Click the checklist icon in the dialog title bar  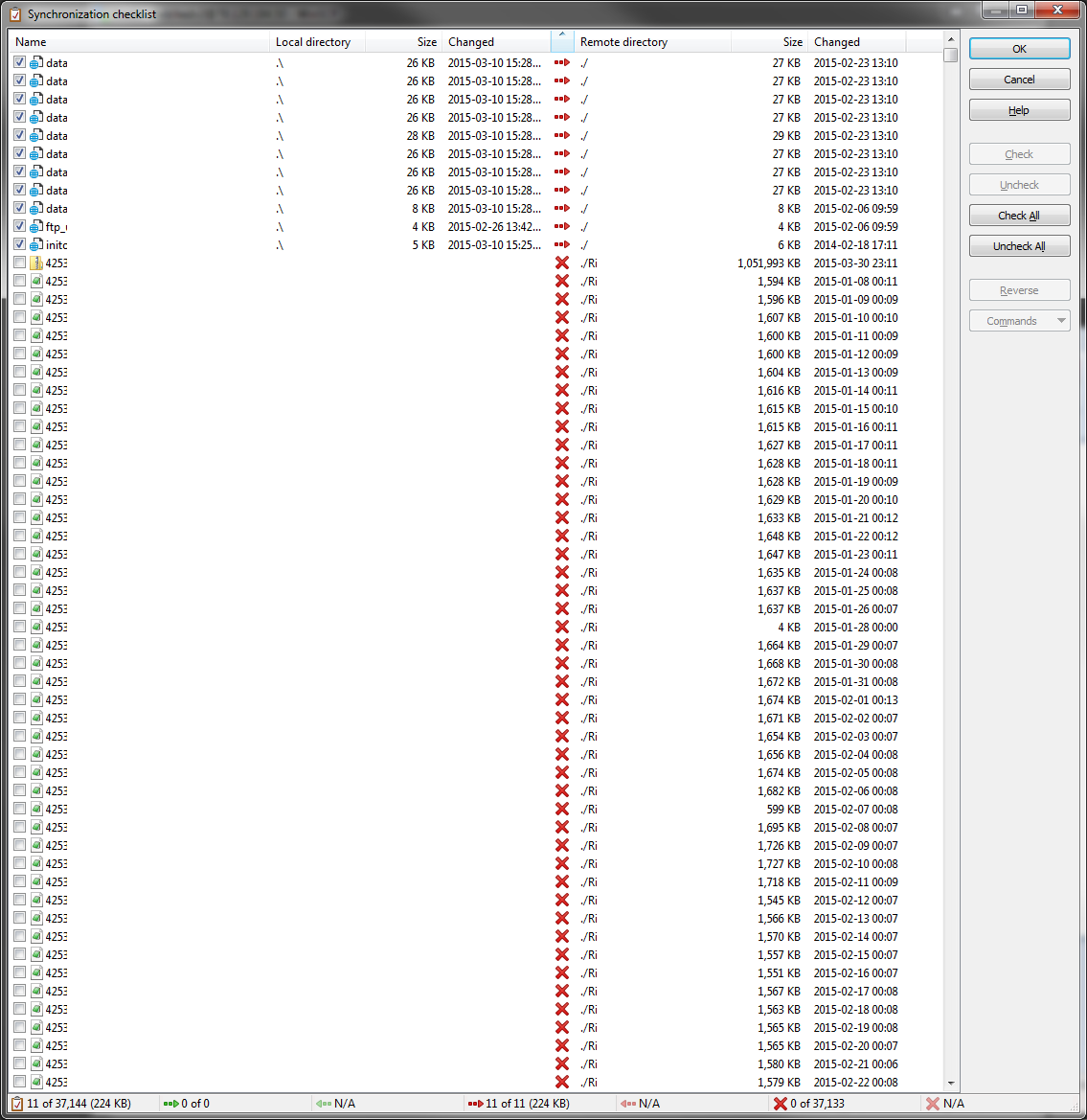tap(17, 13)
